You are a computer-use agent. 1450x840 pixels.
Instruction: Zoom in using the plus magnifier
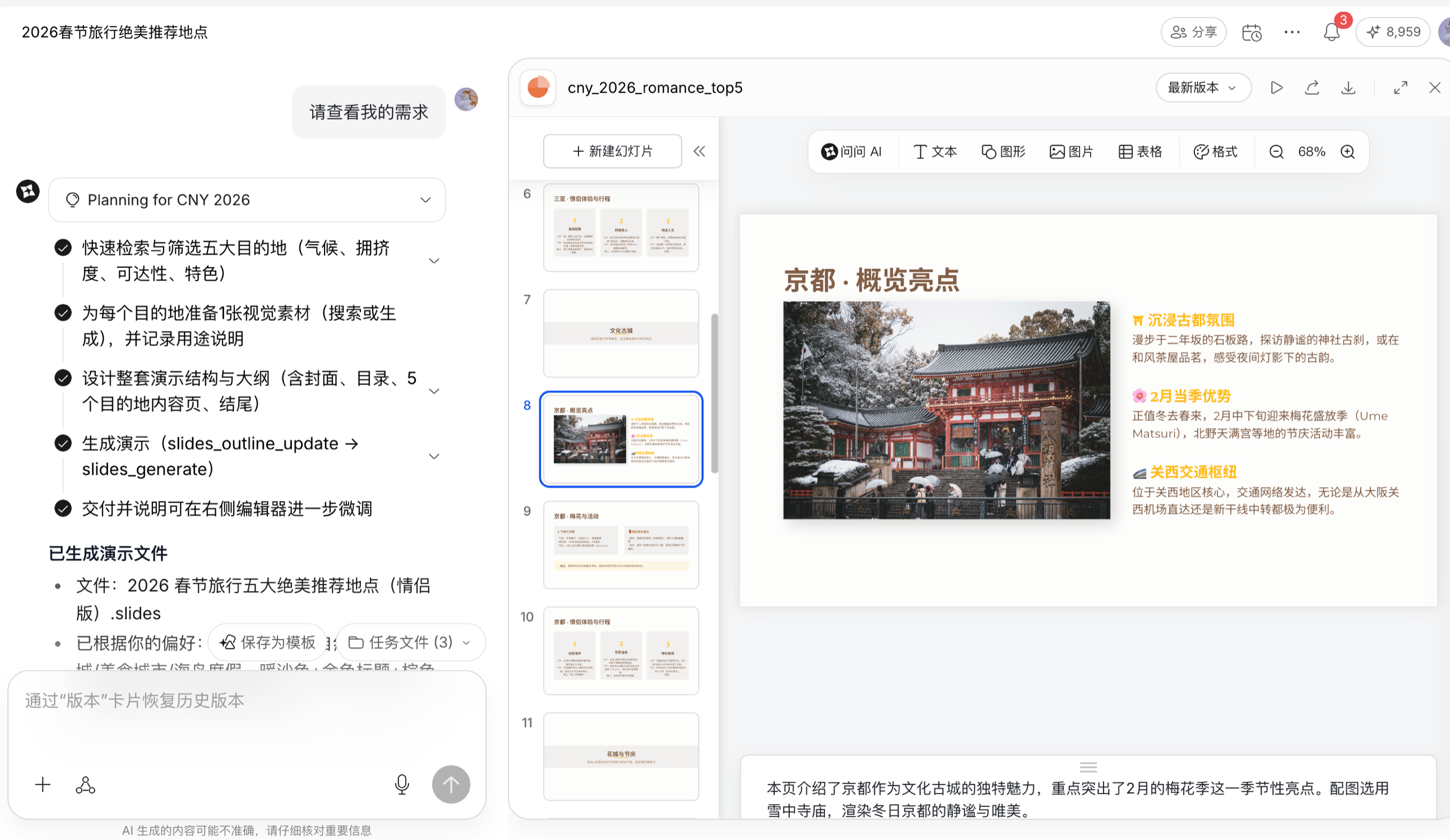click(x=1347, y=152)
